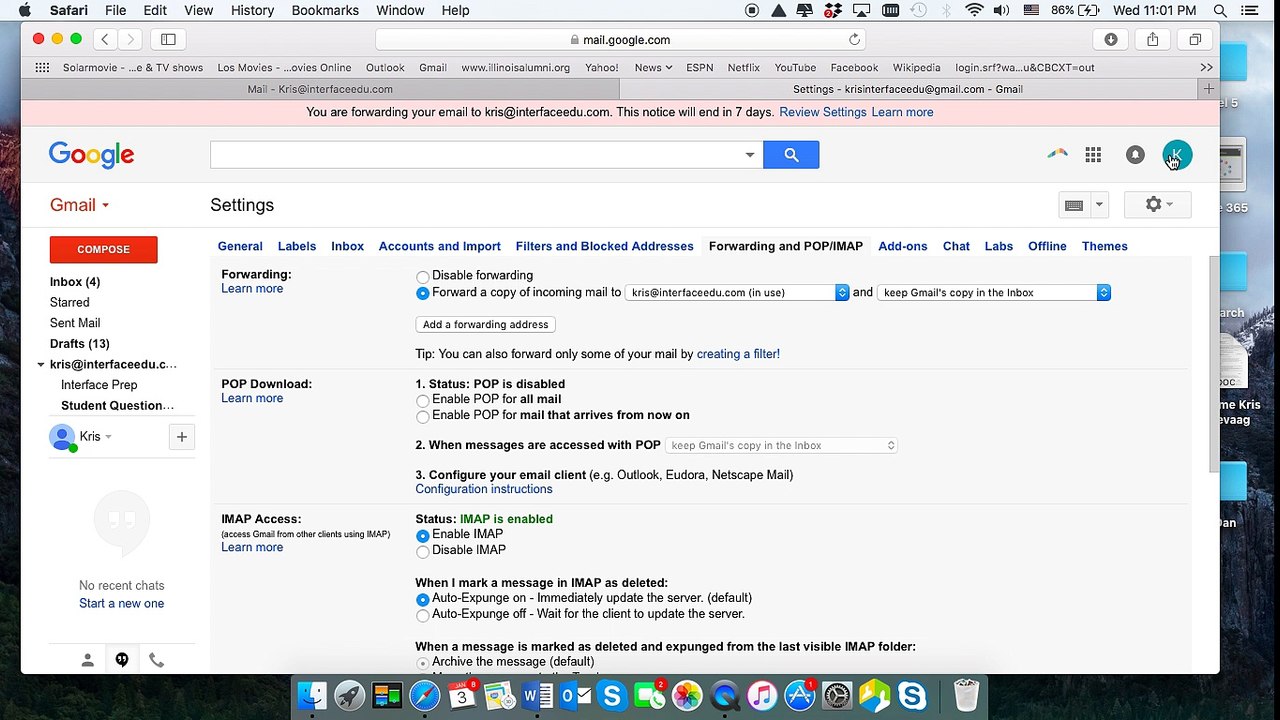Open the input tools dropdown arrow
The image size is (1280, 720).
1098,205
